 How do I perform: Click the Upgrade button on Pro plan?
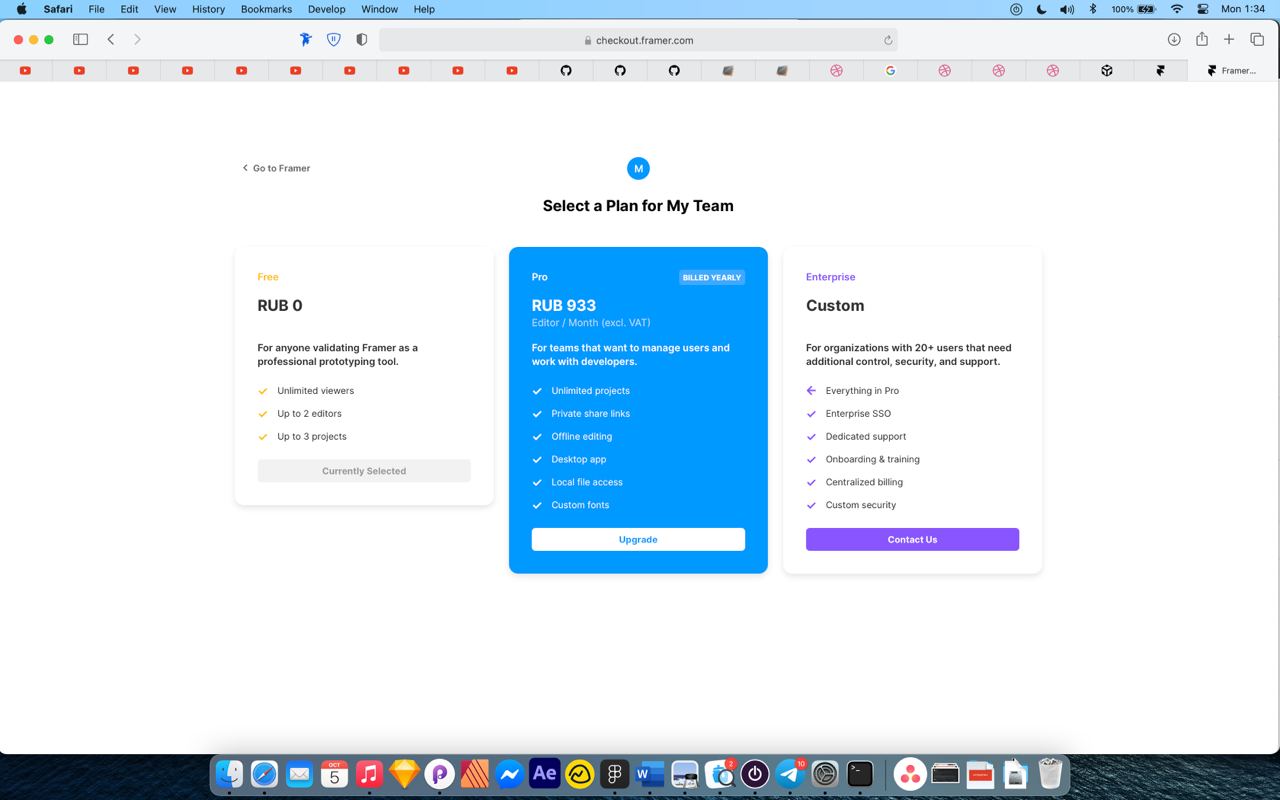point(638,539)
